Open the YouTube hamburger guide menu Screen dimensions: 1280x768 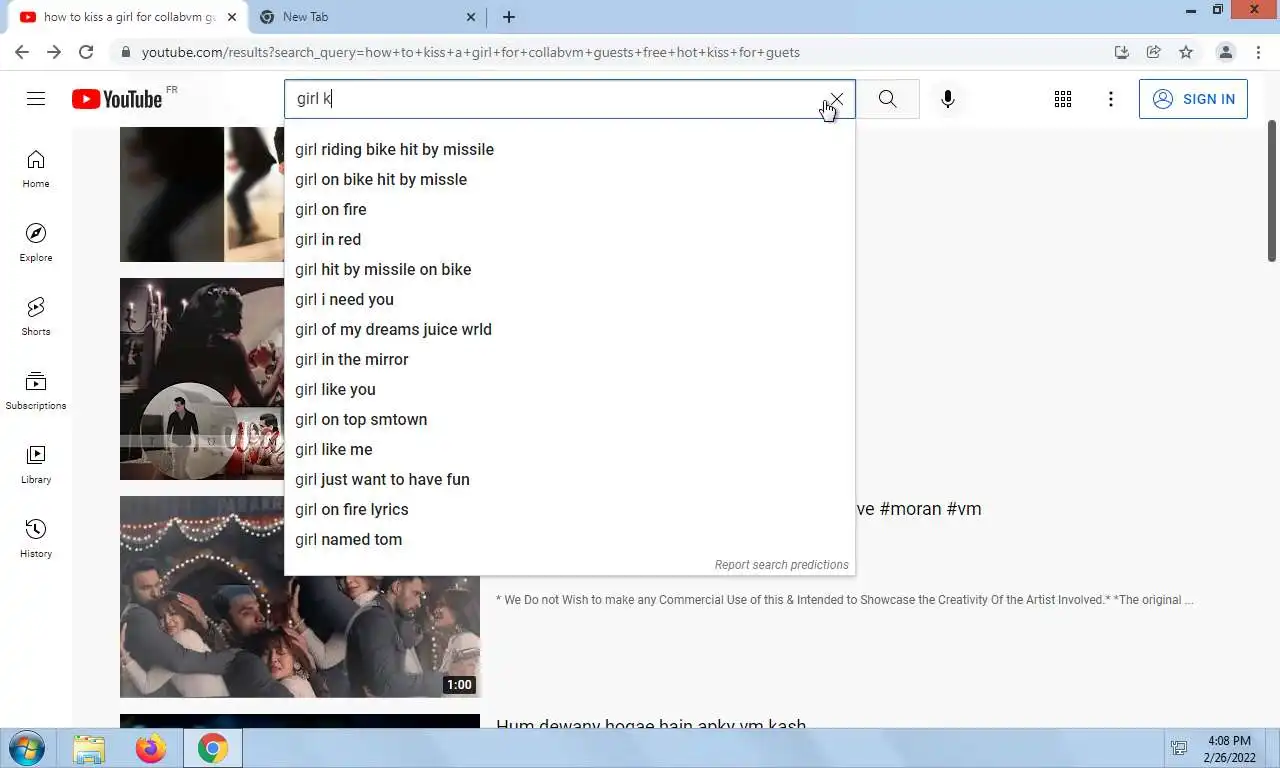[36, 99]
